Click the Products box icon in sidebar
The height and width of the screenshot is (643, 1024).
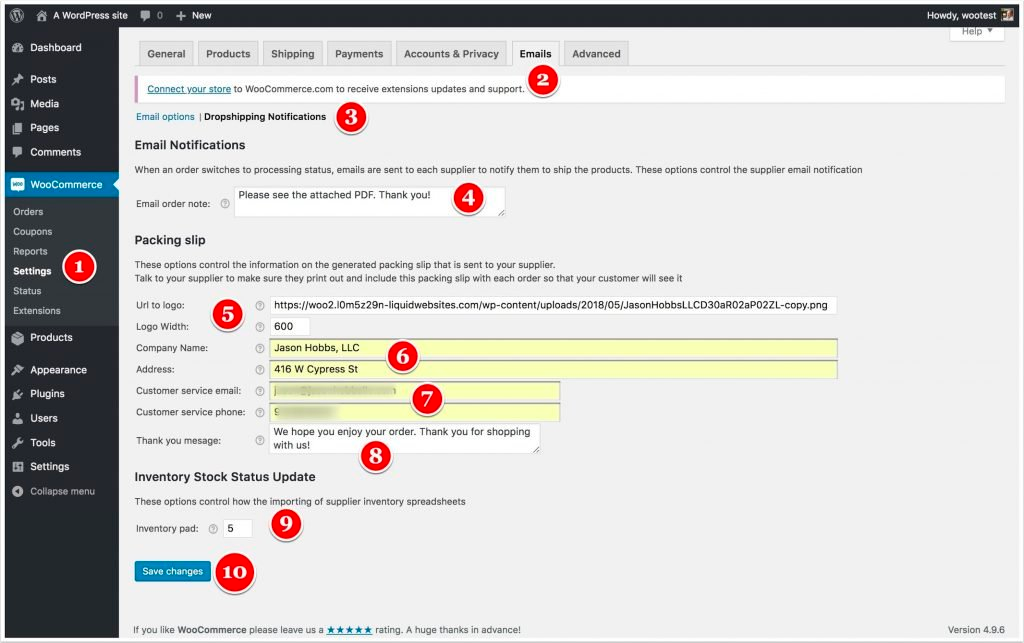(18, 337)
